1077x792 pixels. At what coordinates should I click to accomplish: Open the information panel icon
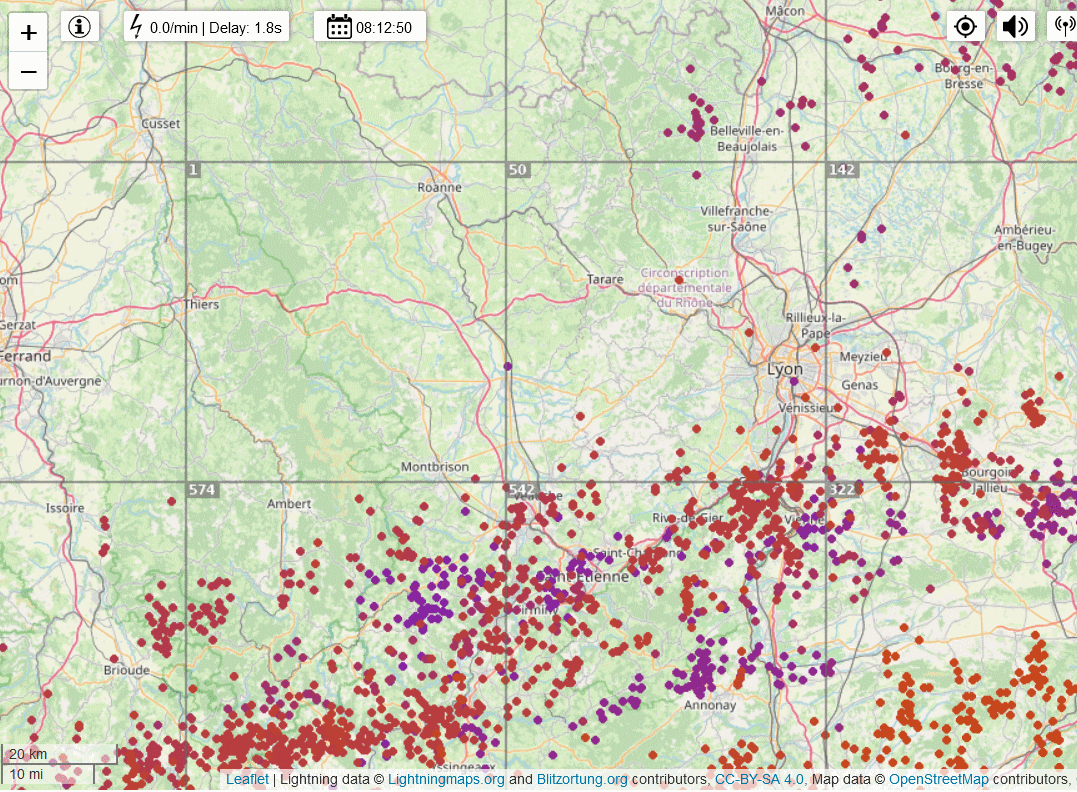pos(80,27)
